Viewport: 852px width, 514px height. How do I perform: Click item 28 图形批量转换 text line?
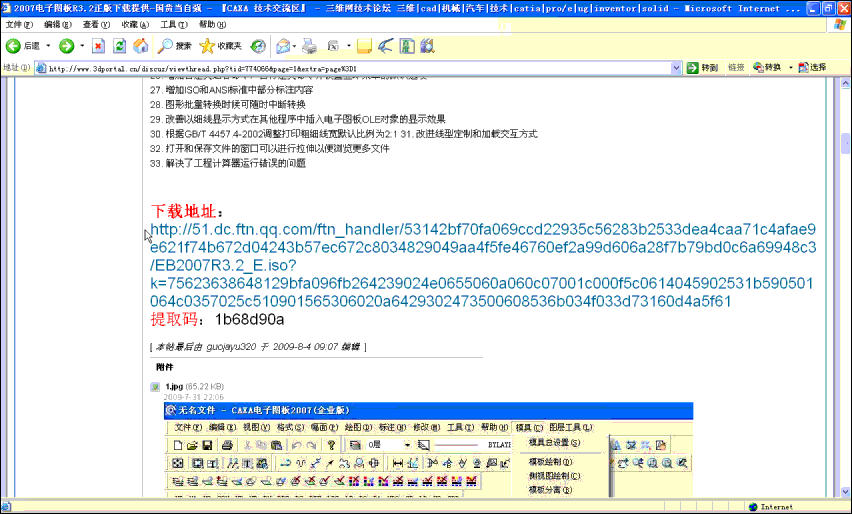(228, 104)
